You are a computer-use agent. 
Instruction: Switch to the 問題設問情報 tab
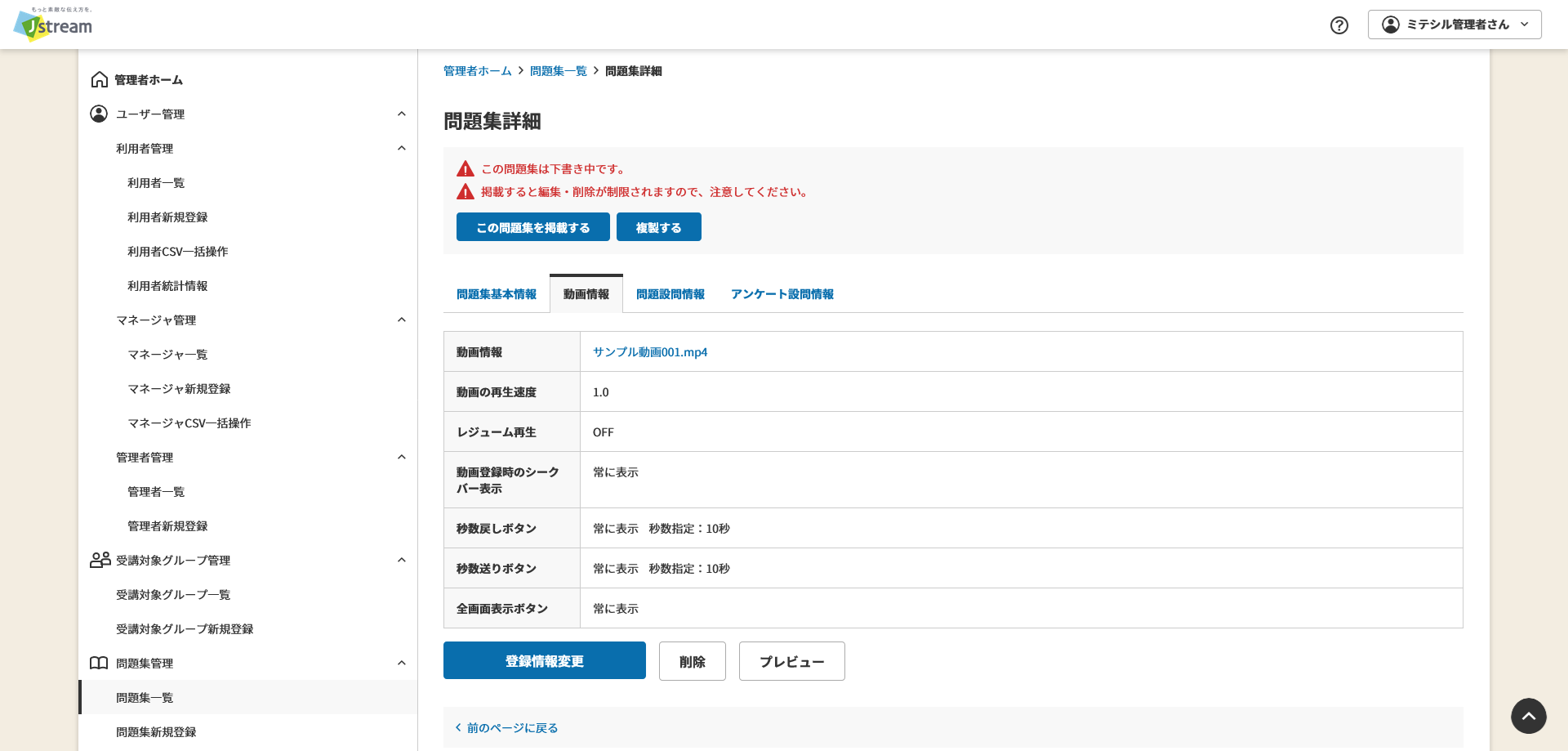coord(670,294)
